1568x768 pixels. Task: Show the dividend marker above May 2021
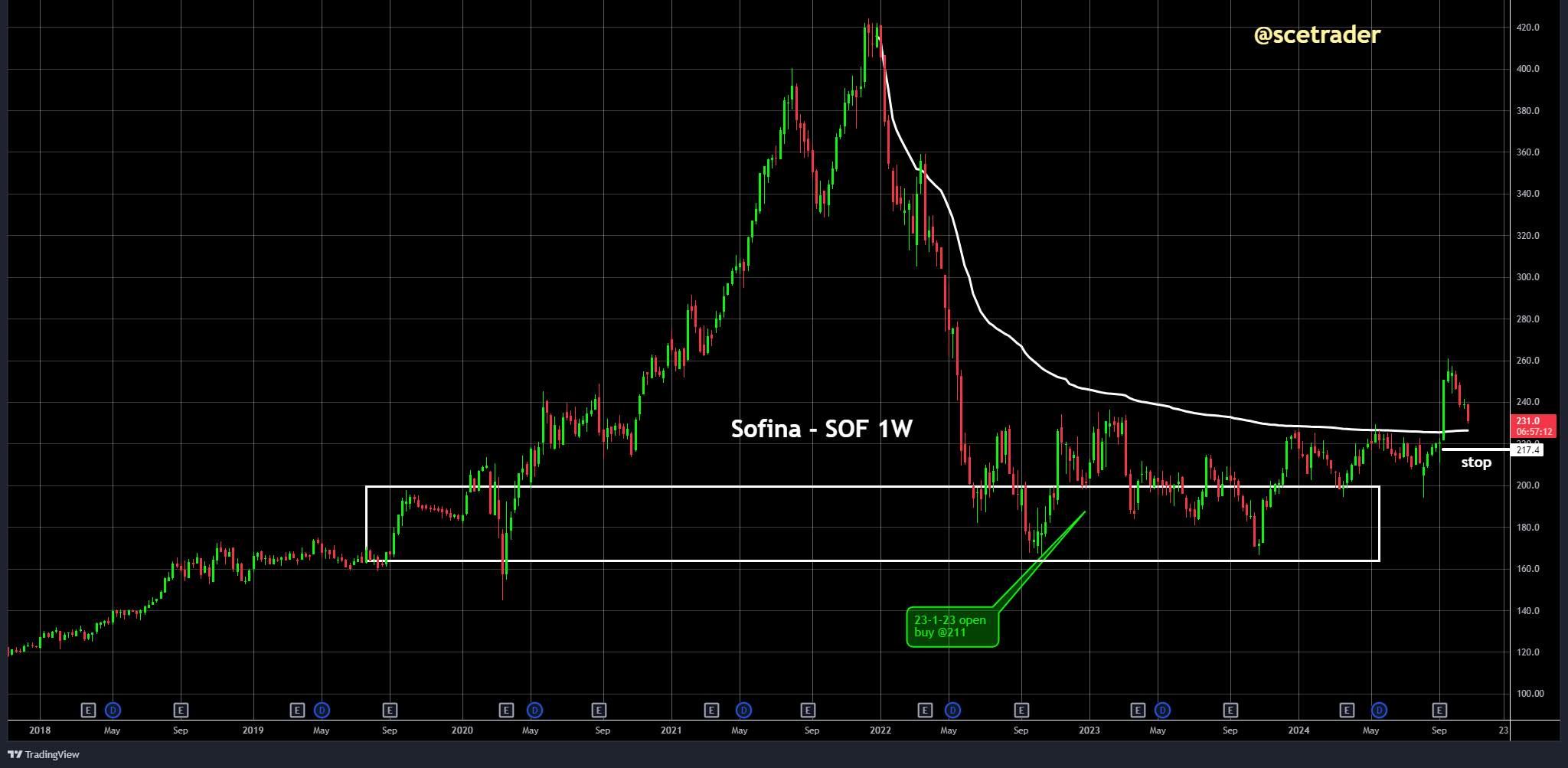(x=743, y=711)
